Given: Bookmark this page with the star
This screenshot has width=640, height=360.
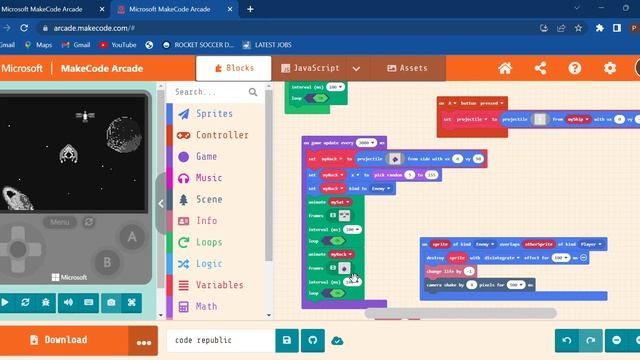Looking at the screenshot, I should point(578,28).
